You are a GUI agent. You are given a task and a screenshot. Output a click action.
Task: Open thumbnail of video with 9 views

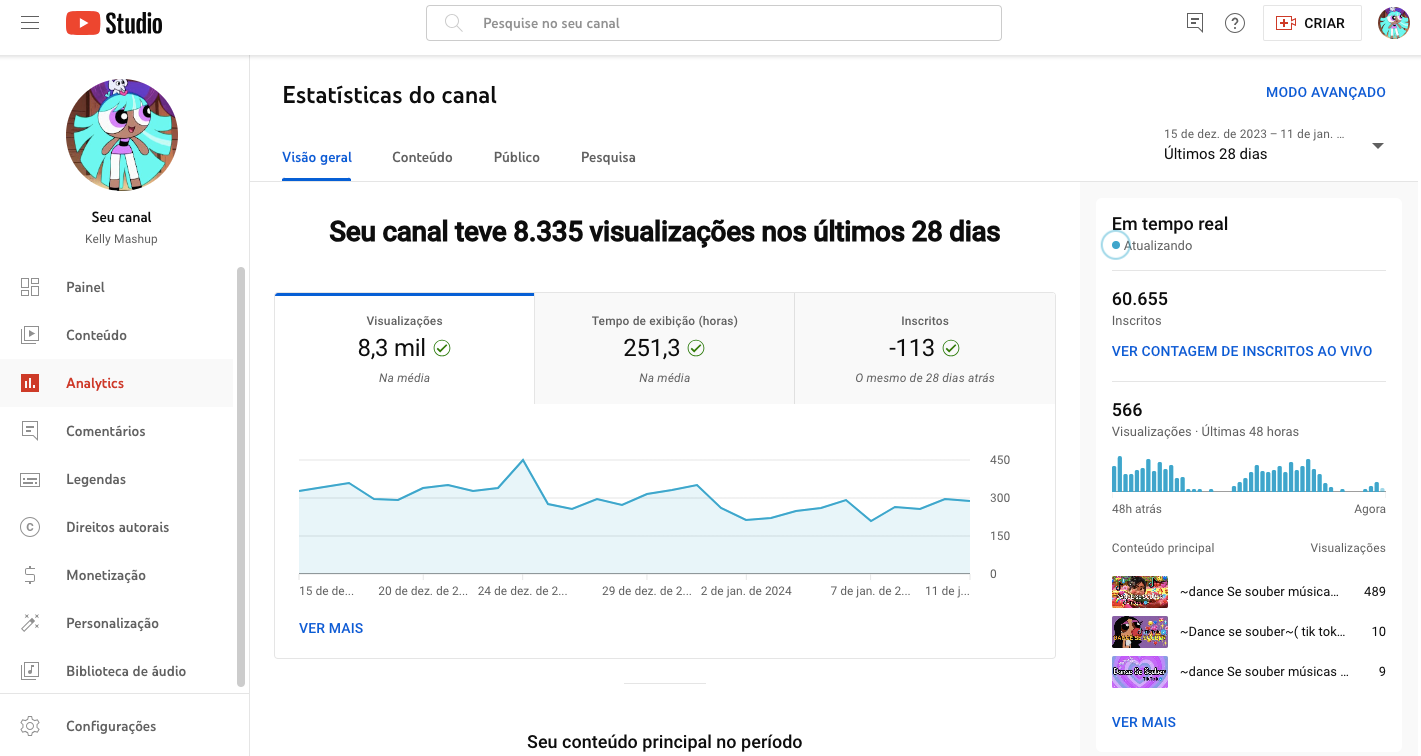1140,671
